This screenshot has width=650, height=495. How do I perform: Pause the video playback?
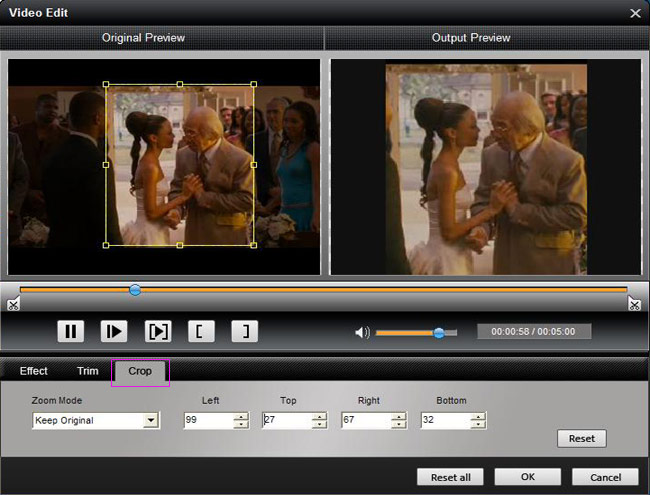[70, 332]
